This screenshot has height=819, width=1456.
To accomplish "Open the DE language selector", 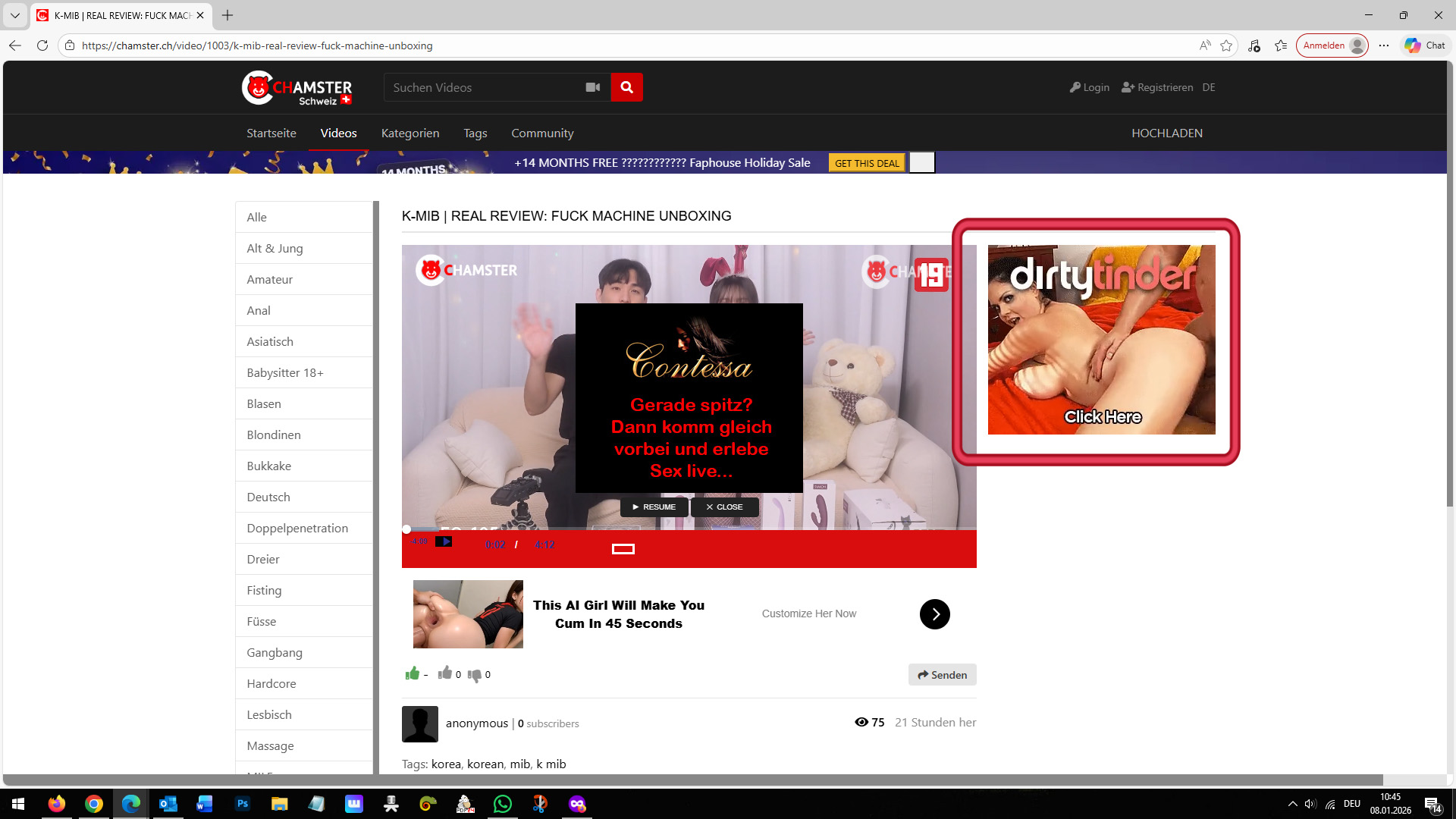I will [x=1209, y=87].
